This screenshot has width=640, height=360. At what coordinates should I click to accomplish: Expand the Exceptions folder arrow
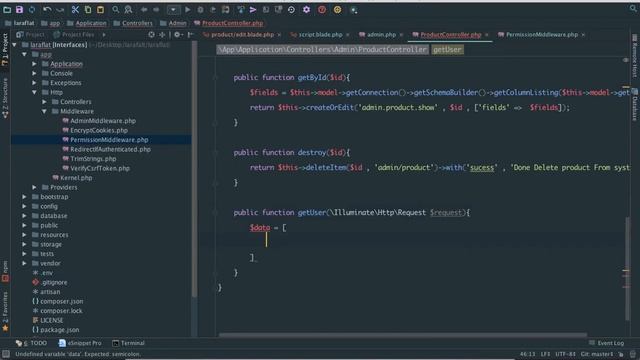pyautogui.click(x=34, y=82)
